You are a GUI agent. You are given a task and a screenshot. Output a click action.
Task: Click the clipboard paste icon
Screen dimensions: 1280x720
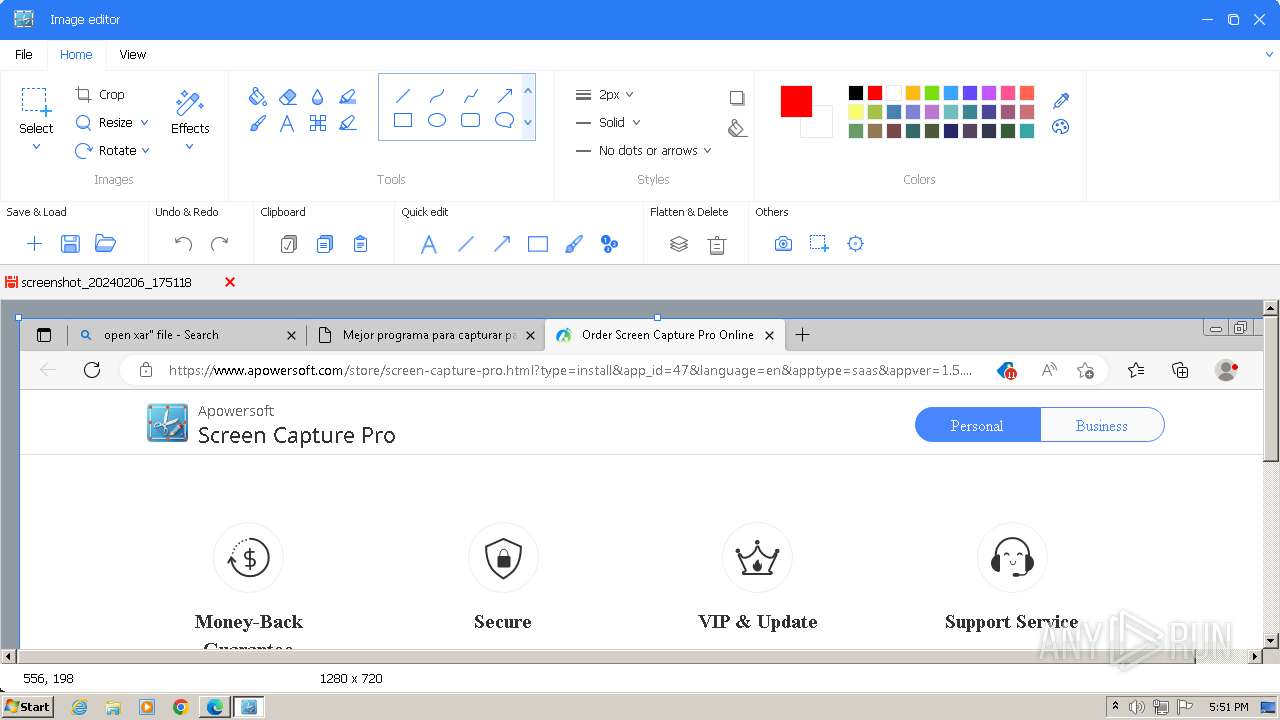coord(361,244)
